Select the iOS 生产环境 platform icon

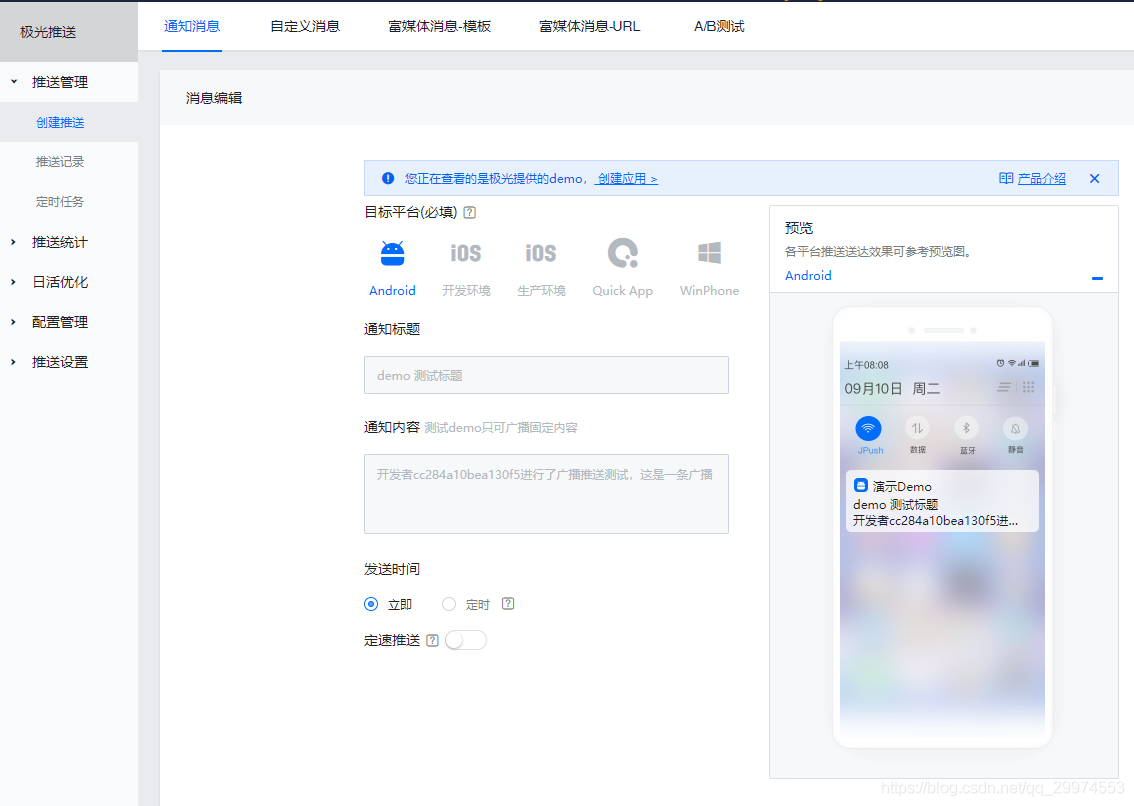click(x=540, y=253)
